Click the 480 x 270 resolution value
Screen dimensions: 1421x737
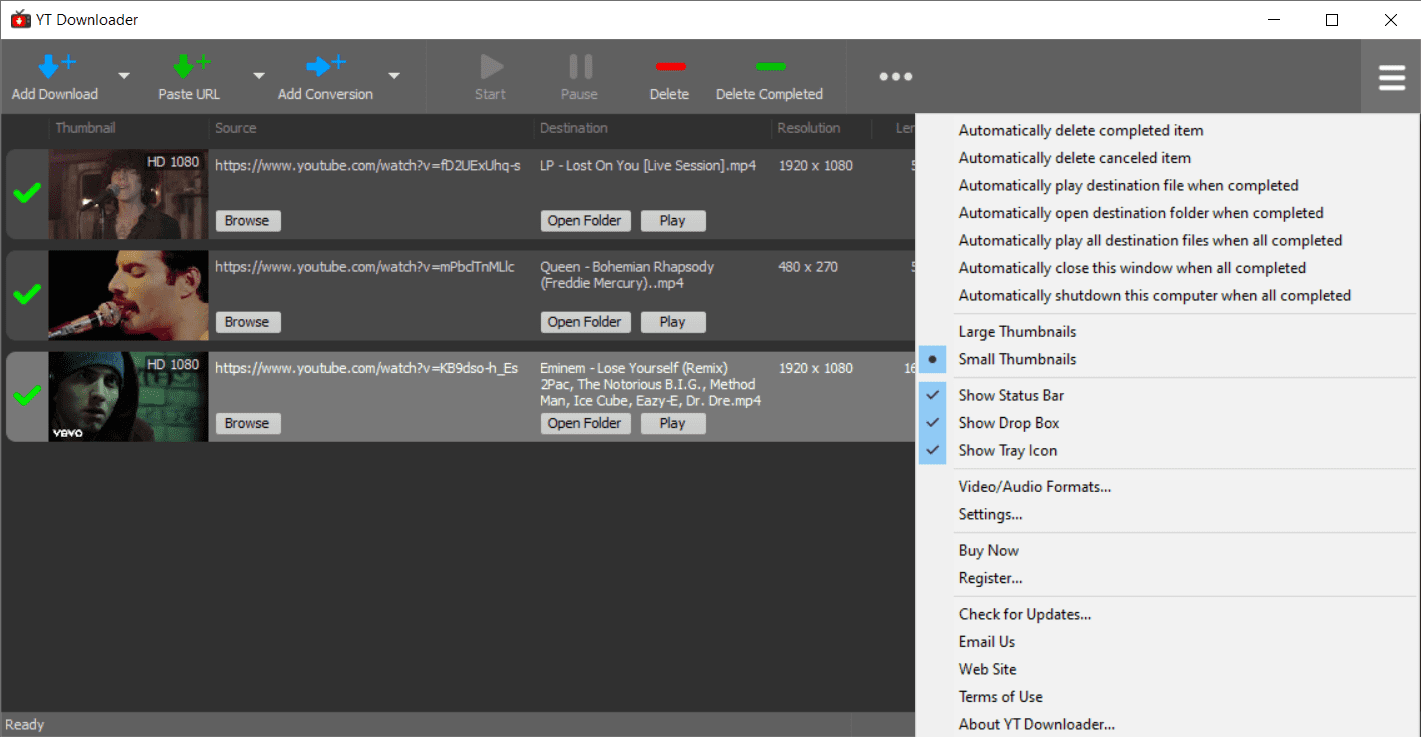(808, 267)
